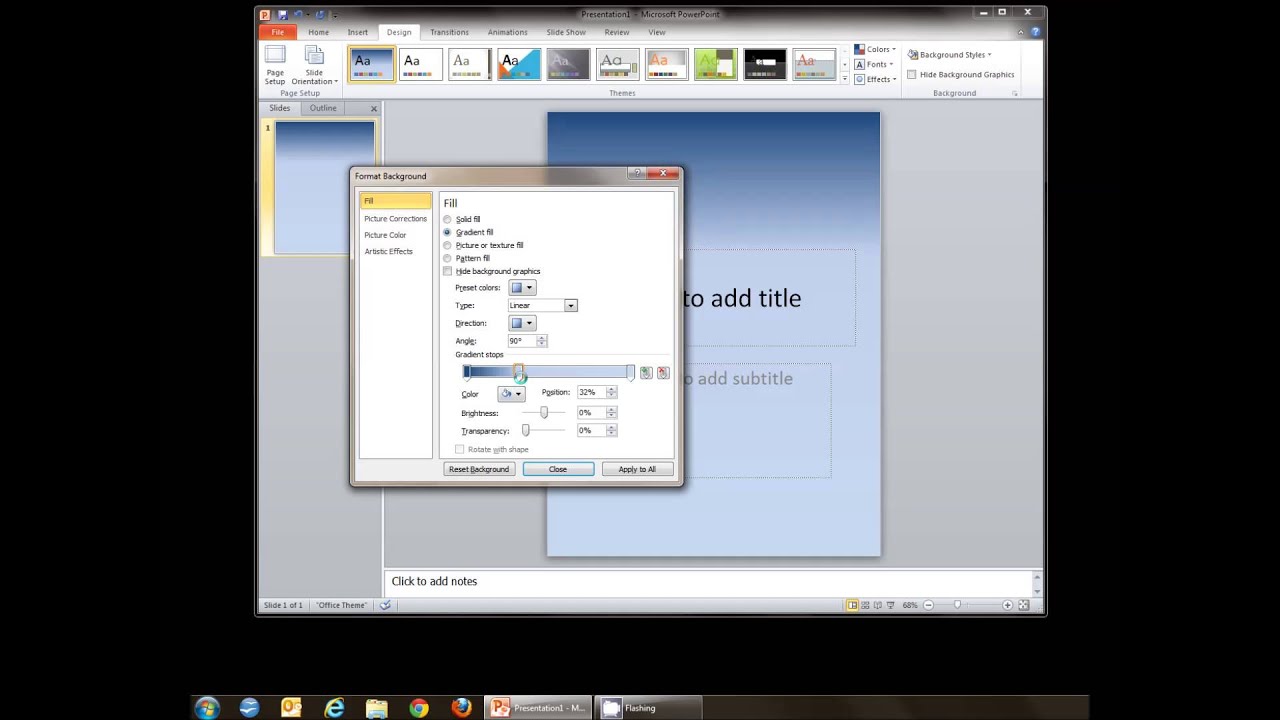The height and width of the screenshot is (720, 1280).
Task: Toggle Hide Background Graphics in ribbon
Action: [x=960, y=74]
